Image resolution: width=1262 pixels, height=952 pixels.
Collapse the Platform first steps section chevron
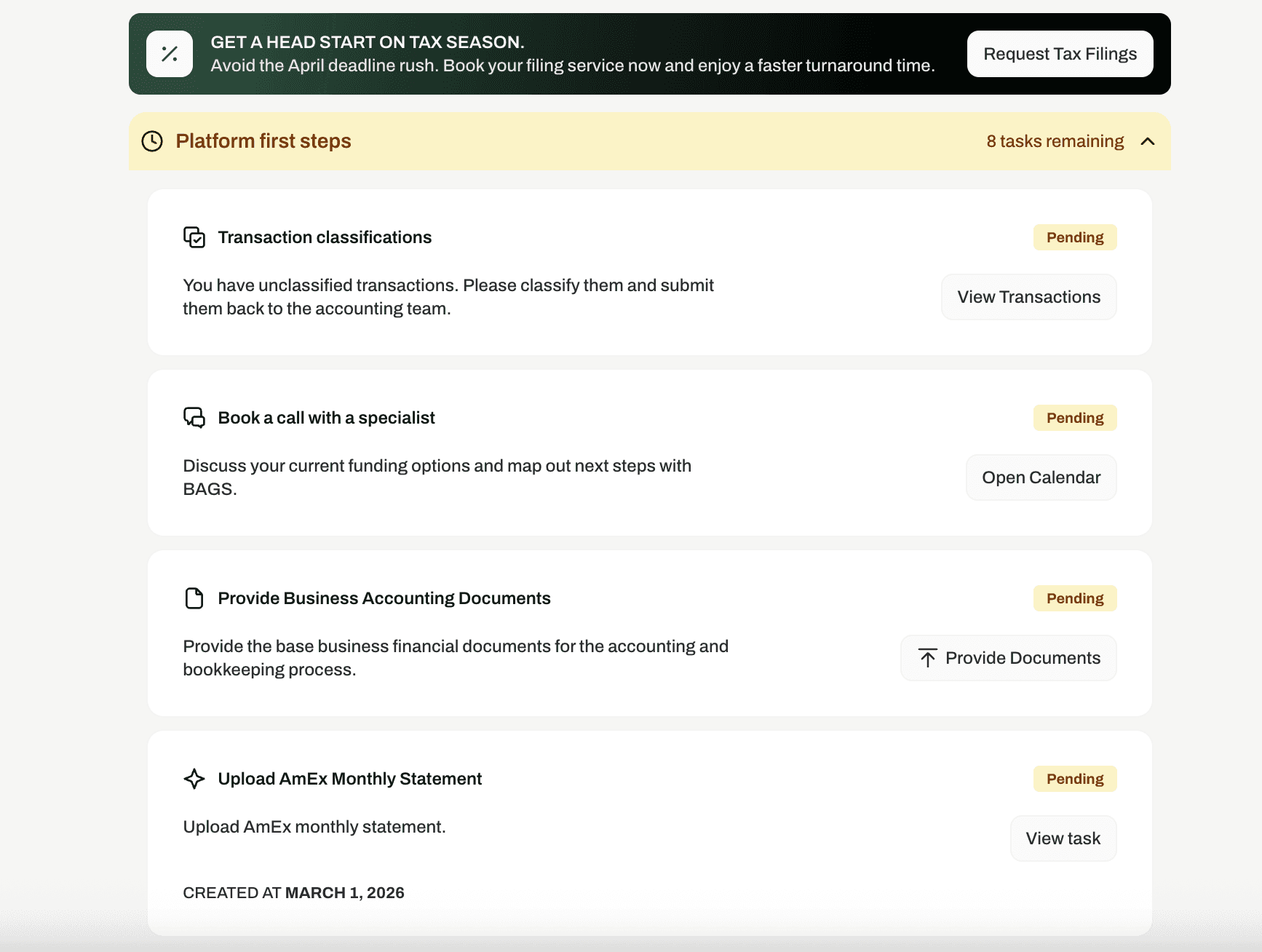click(x=1148, y=141)
